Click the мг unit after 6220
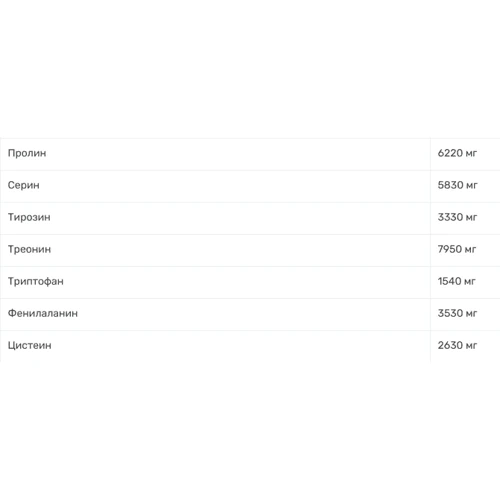The image size is (500, 500). (471, 154)
